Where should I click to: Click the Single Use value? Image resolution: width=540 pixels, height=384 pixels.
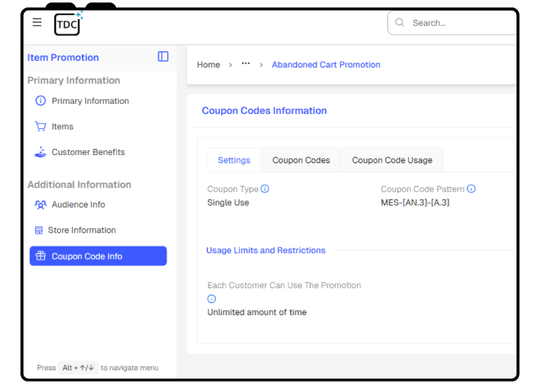(228, 203)
